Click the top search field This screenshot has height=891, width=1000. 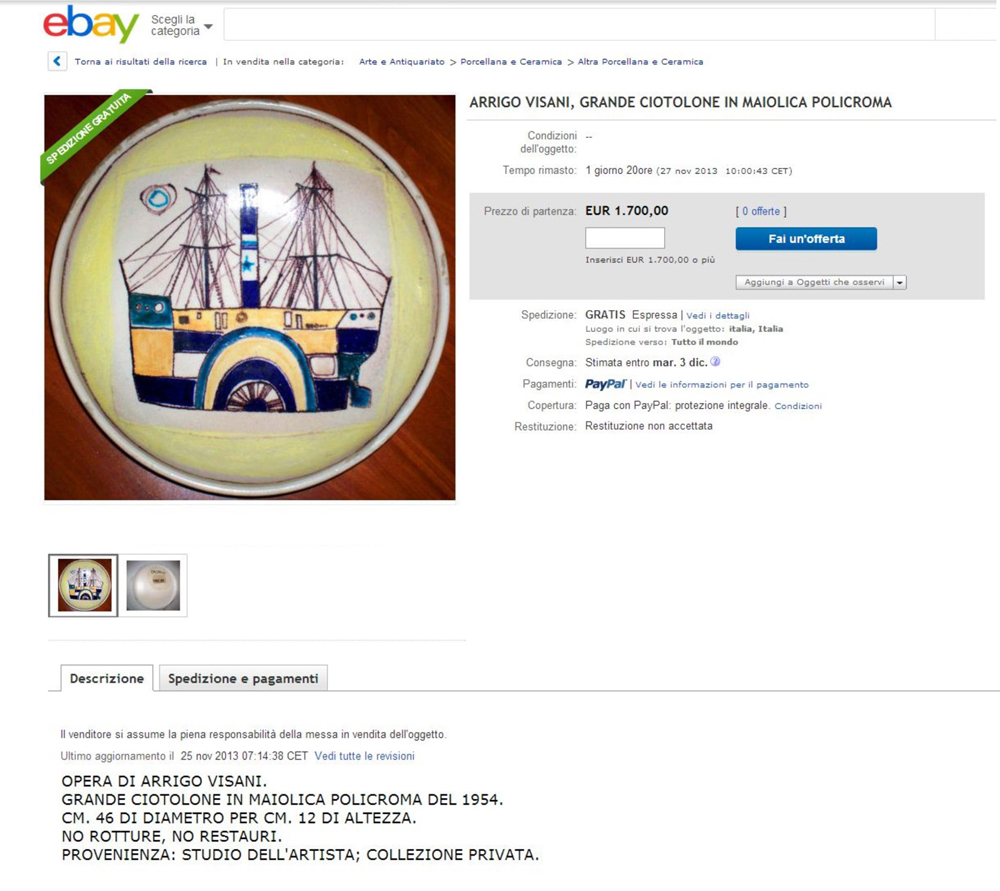[579, 25]
